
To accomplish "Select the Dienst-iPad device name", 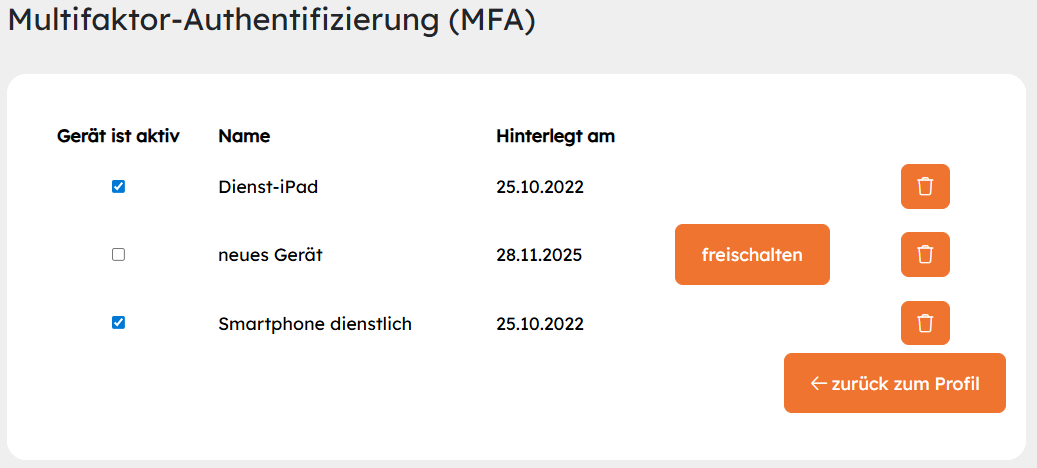I will (268, 187).
